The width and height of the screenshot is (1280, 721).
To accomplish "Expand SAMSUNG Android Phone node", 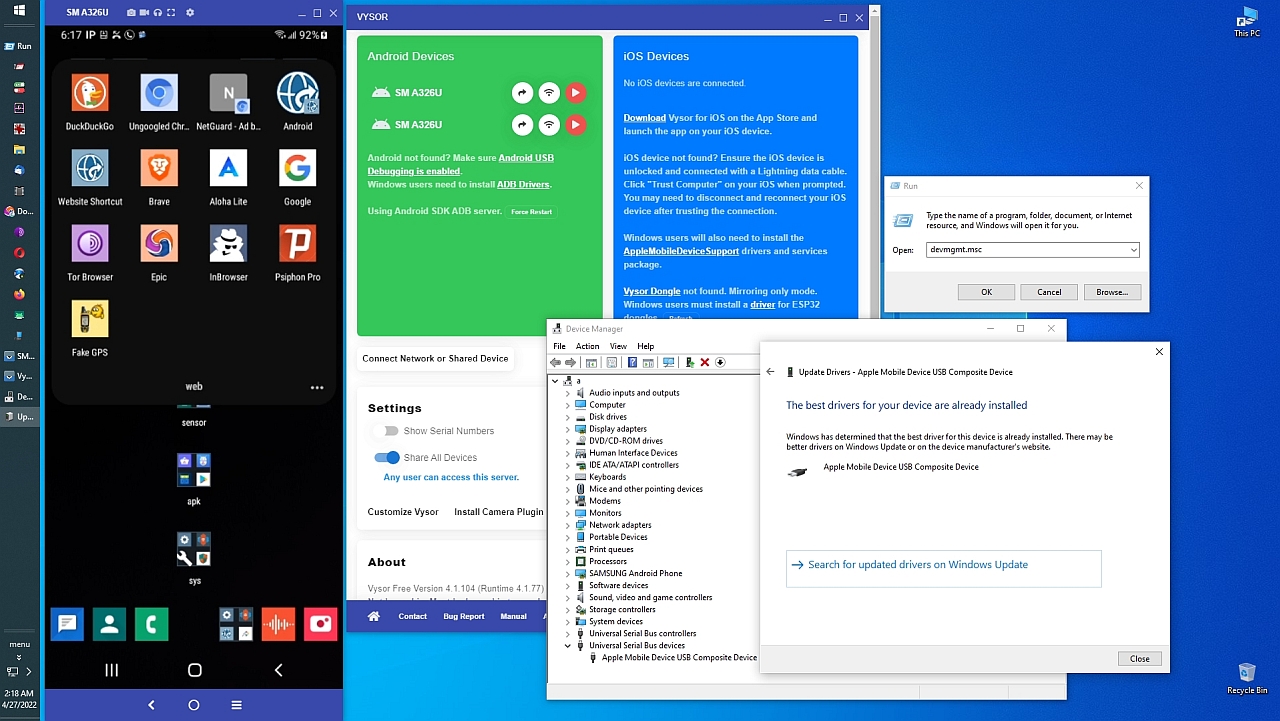I will (x=567, y=573).
